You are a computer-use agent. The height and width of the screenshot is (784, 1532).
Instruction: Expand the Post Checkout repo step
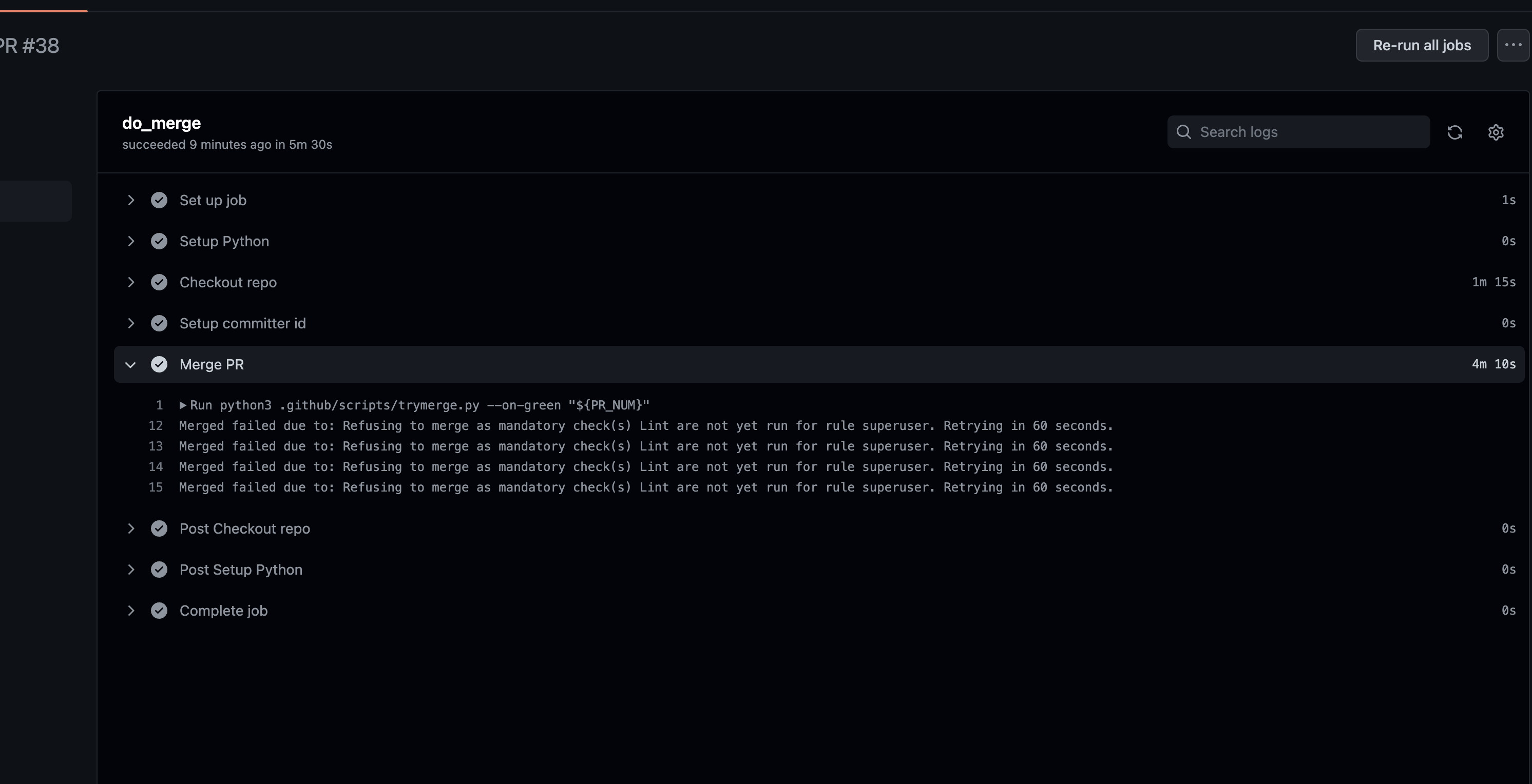coord(131,528)
